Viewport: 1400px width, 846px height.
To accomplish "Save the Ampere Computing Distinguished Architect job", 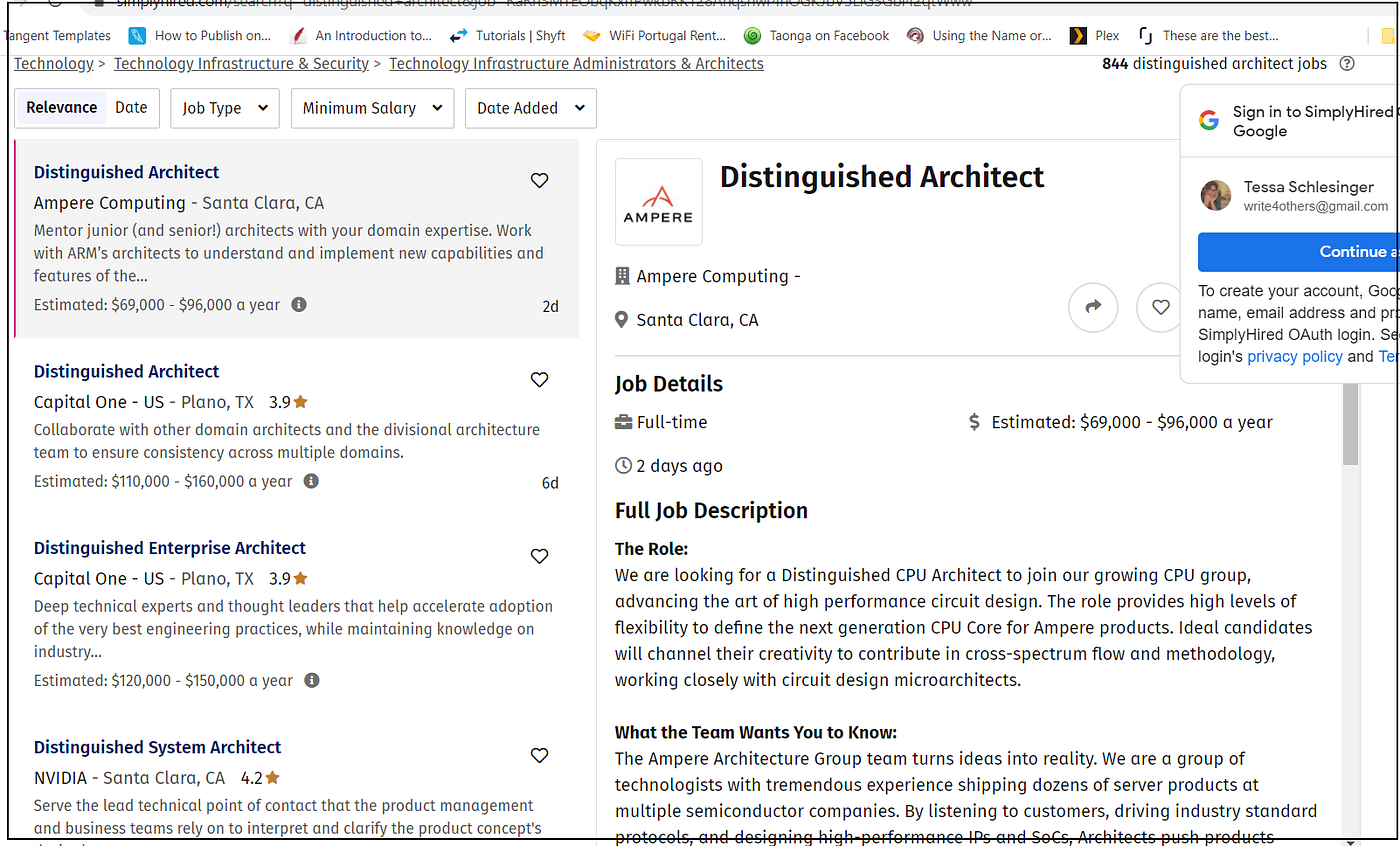I will coord(539,181).
